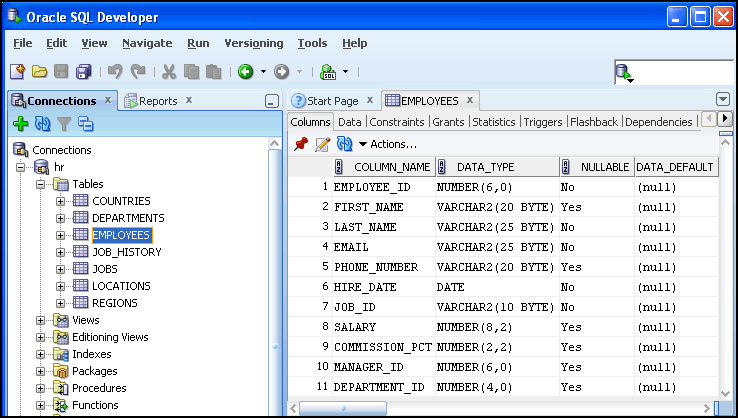This screenshot has height=418, width=738.
Task: Minimize the Connections panel
Action: click(270, 101)
